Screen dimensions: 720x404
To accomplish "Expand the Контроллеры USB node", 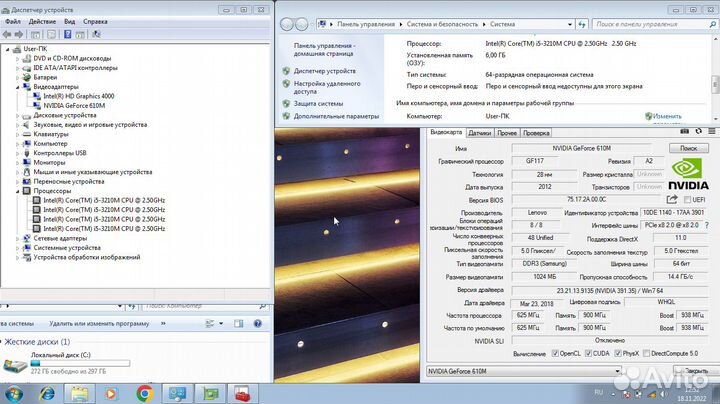I will 17,153.
